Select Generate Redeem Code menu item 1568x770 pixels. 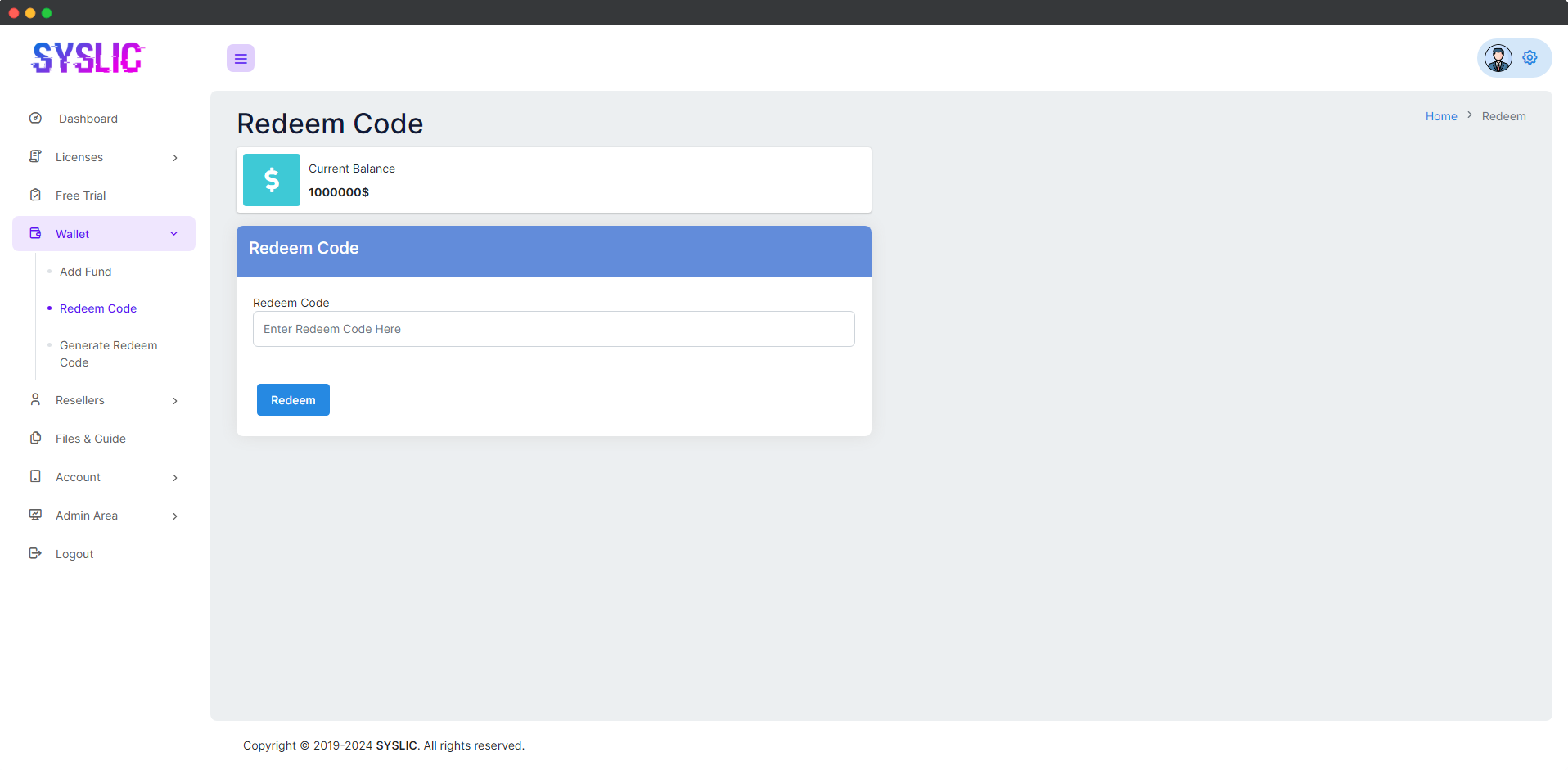(x=108, y=353)
